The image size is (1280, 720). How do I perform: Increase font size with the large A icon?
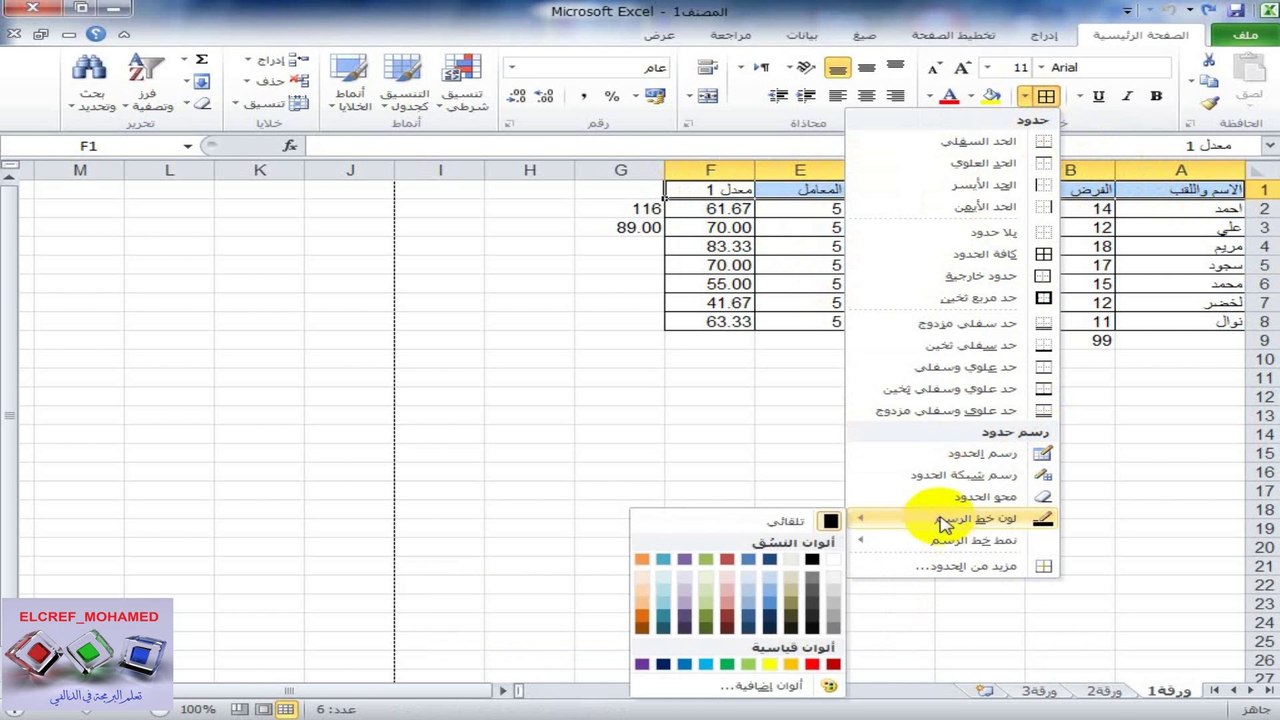tap(962, 67)
